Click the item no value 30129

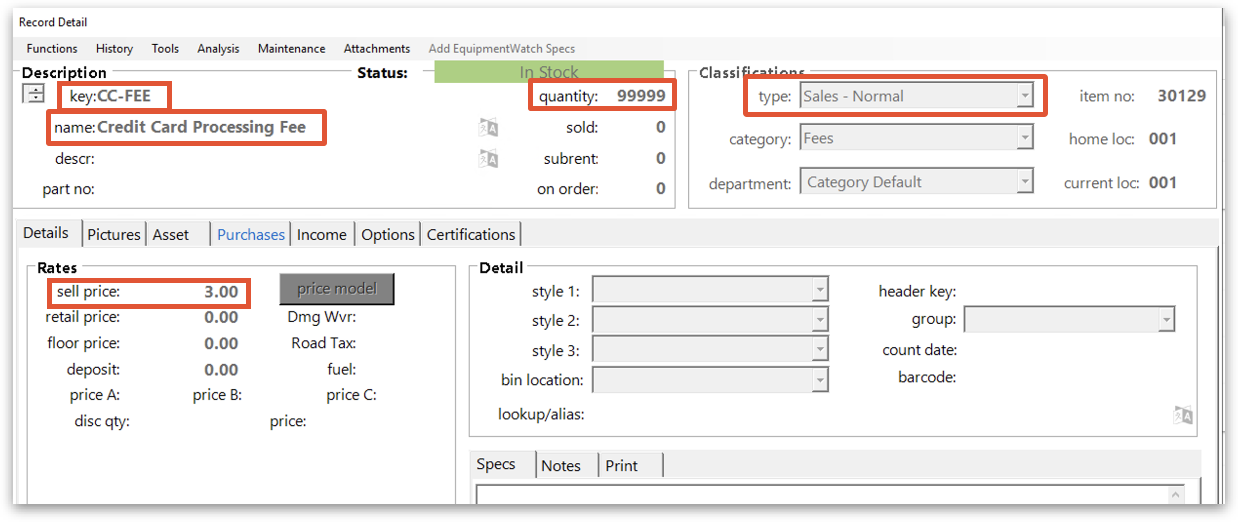pos(1182,96)
